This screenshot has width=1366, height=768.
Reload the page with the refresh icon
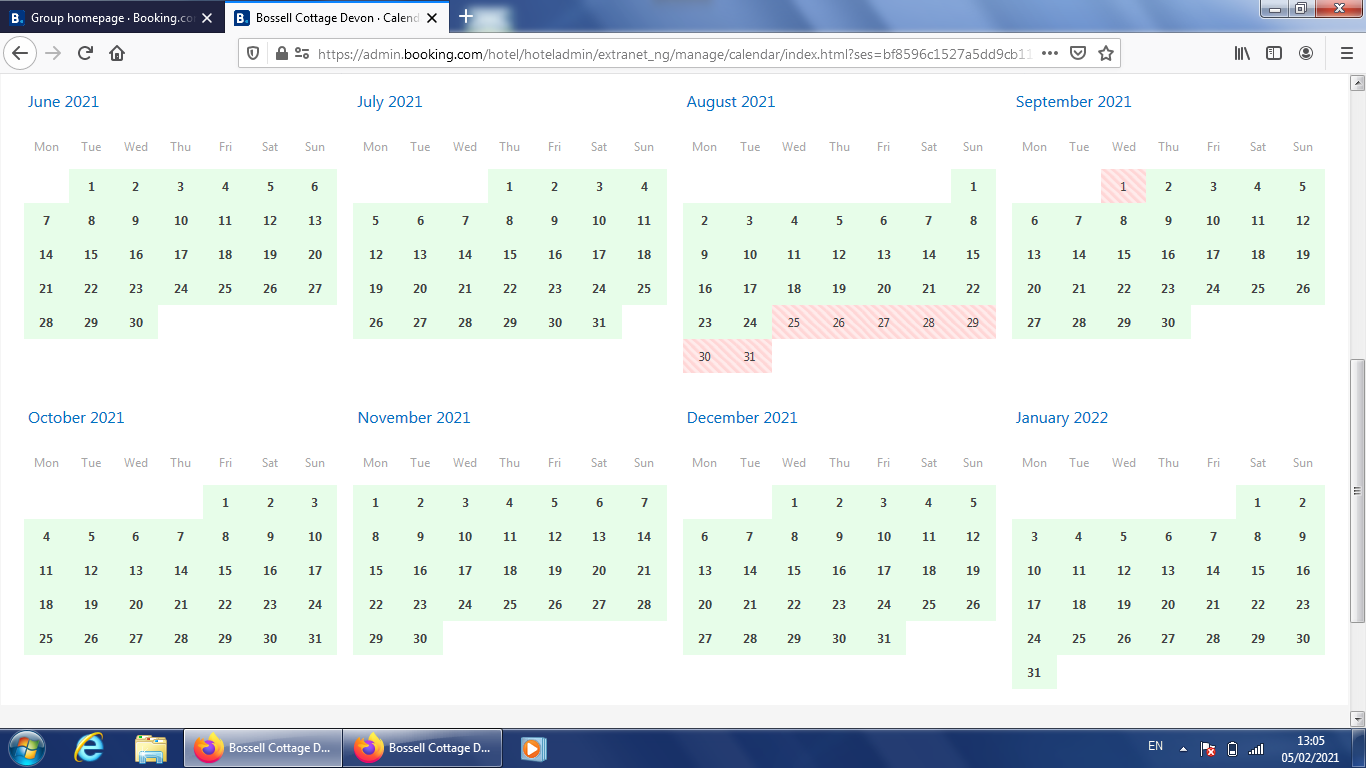pyautogui.click(x=85, y=53)
